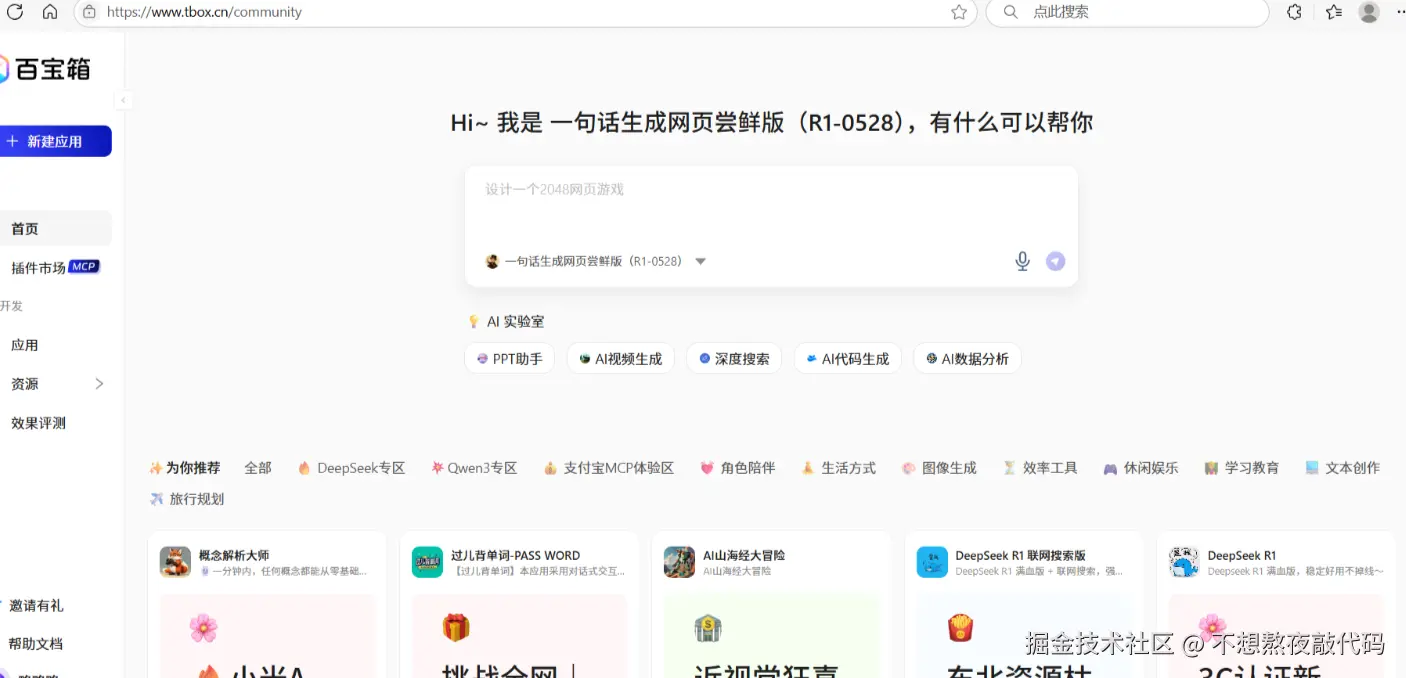1406x678 pixels.
Task: Select the 支付宝MCP体验区 category tab
Action: 609,468
